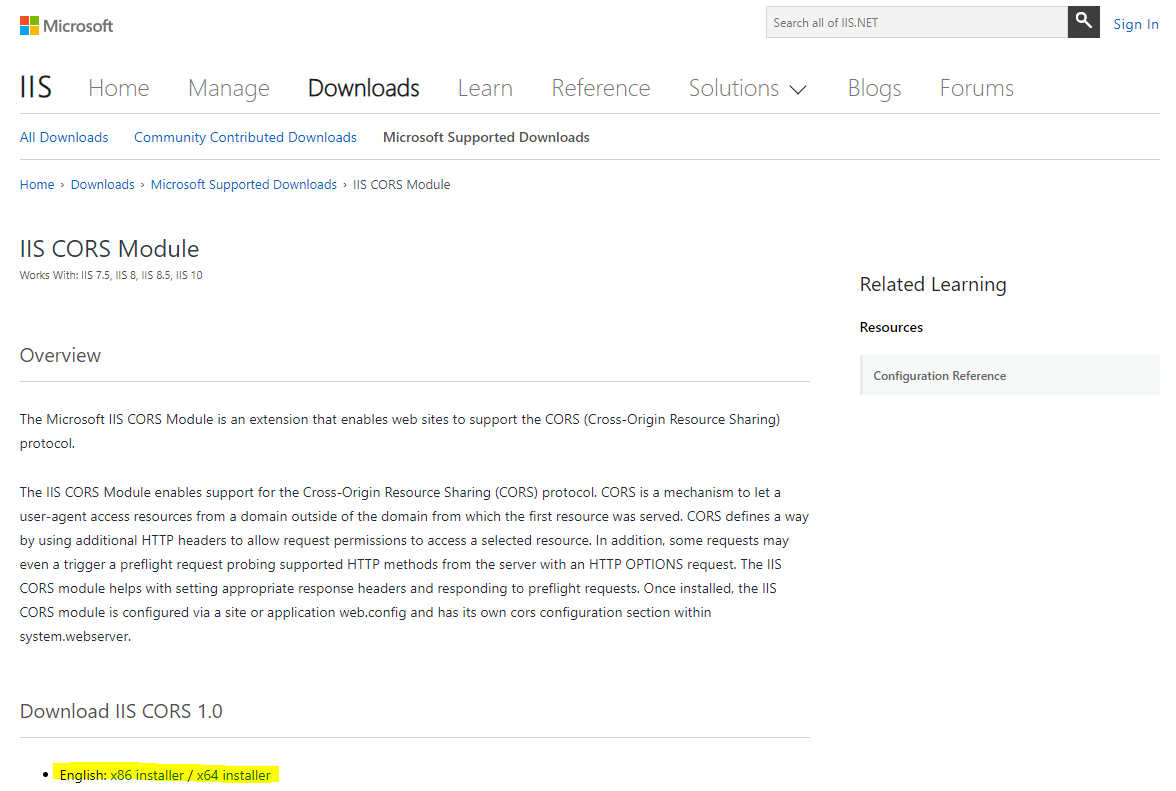Click the Related Learning heading
The image size is (1176, 791).
pyautogui.click(x=933, y=285)
